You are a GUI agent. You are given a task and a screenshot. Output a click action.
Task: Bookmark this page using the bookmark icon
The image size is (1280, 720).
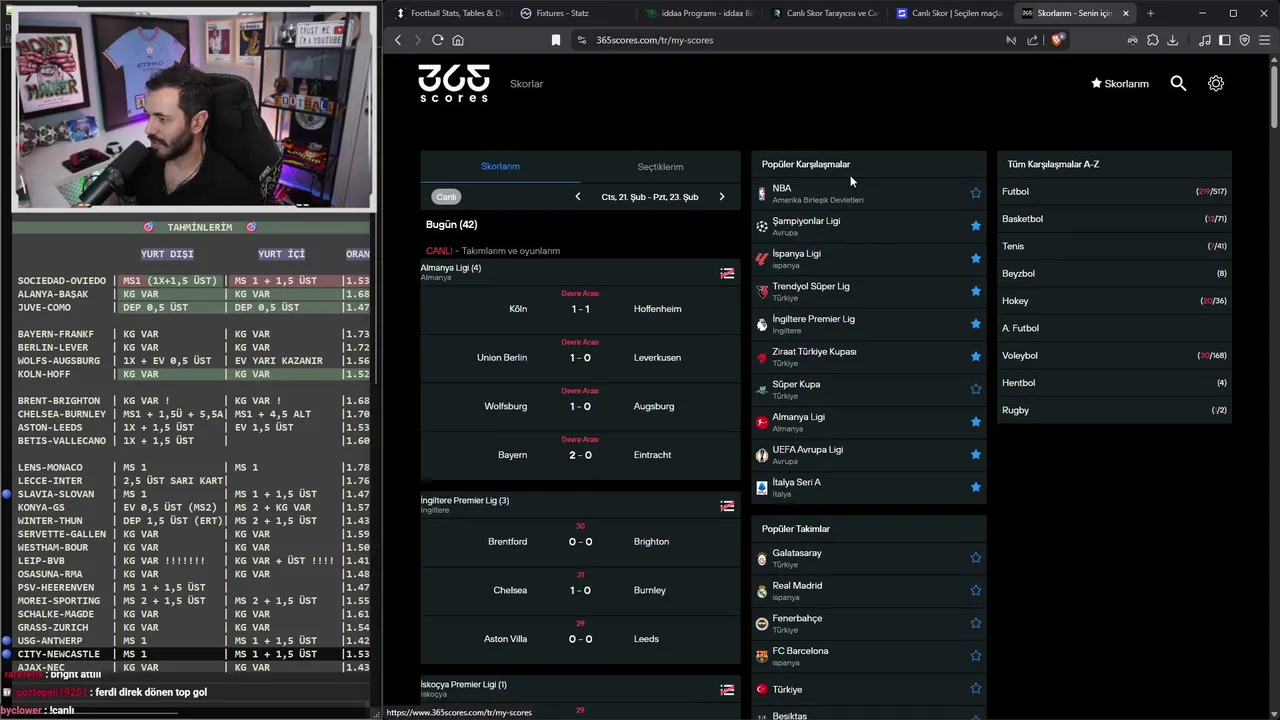click(x=556, y=40)
